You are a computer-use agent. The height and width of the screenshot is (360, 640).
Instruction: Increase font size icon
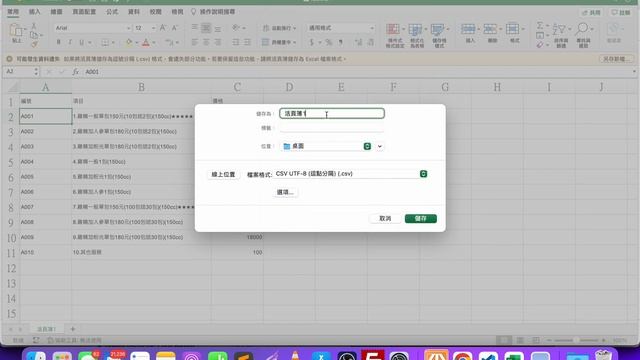coord(163,28)
